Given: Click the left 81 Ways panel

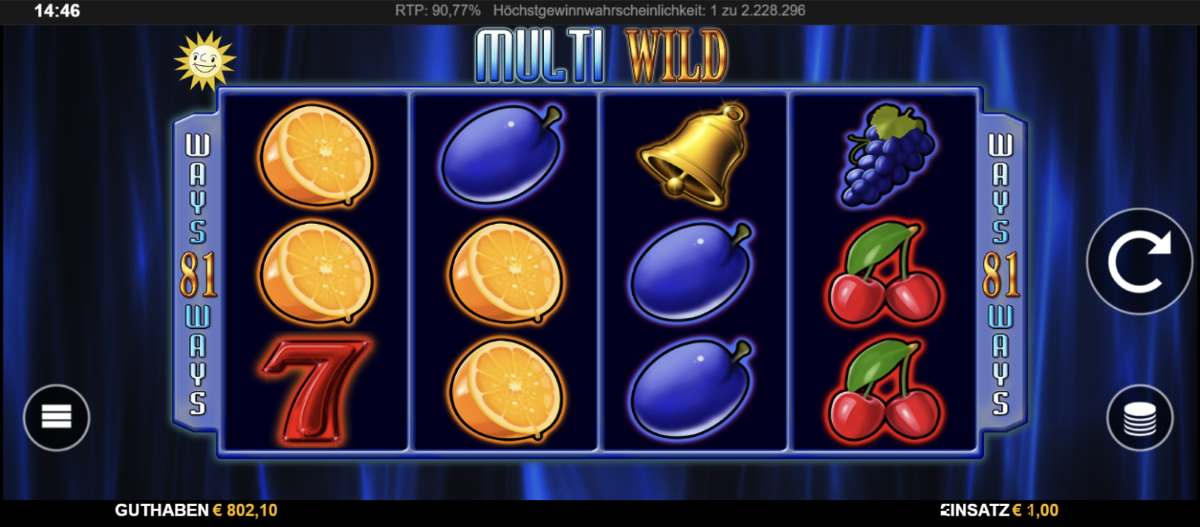Looking at the screenshot, I should tap(197, 273).
